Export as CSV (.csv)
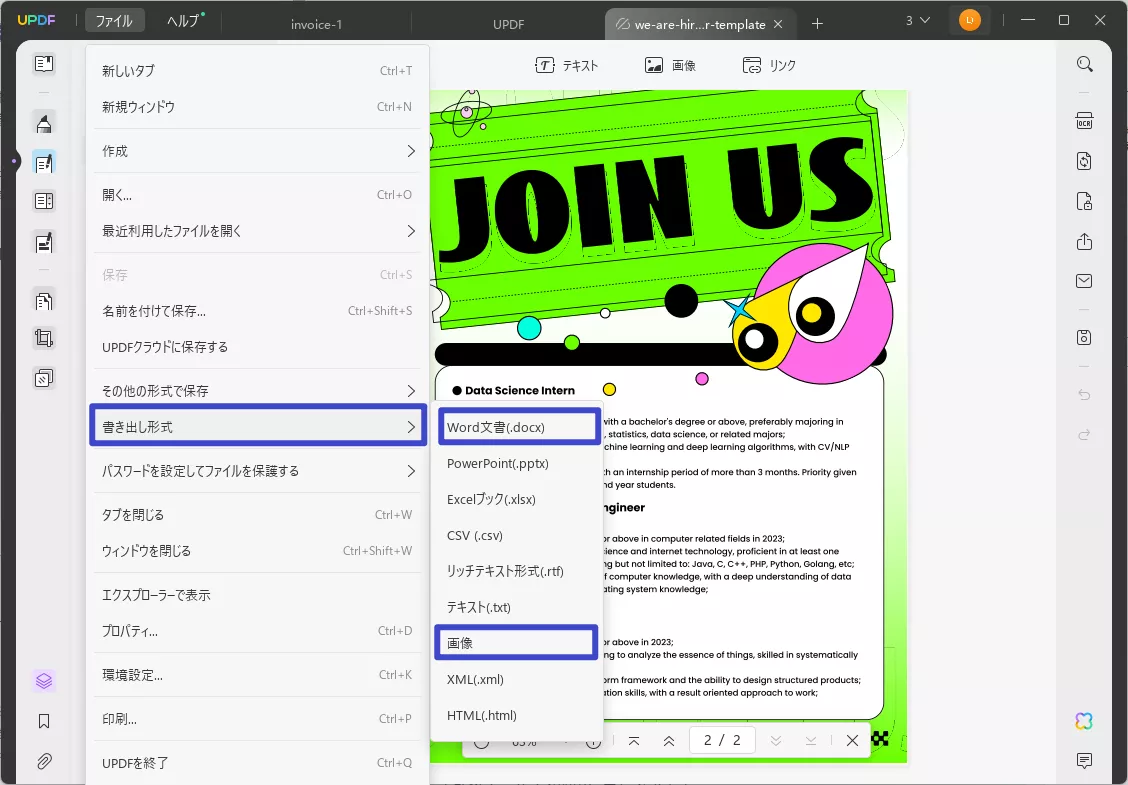This screenshot has width=1128, height=785. 517,535
